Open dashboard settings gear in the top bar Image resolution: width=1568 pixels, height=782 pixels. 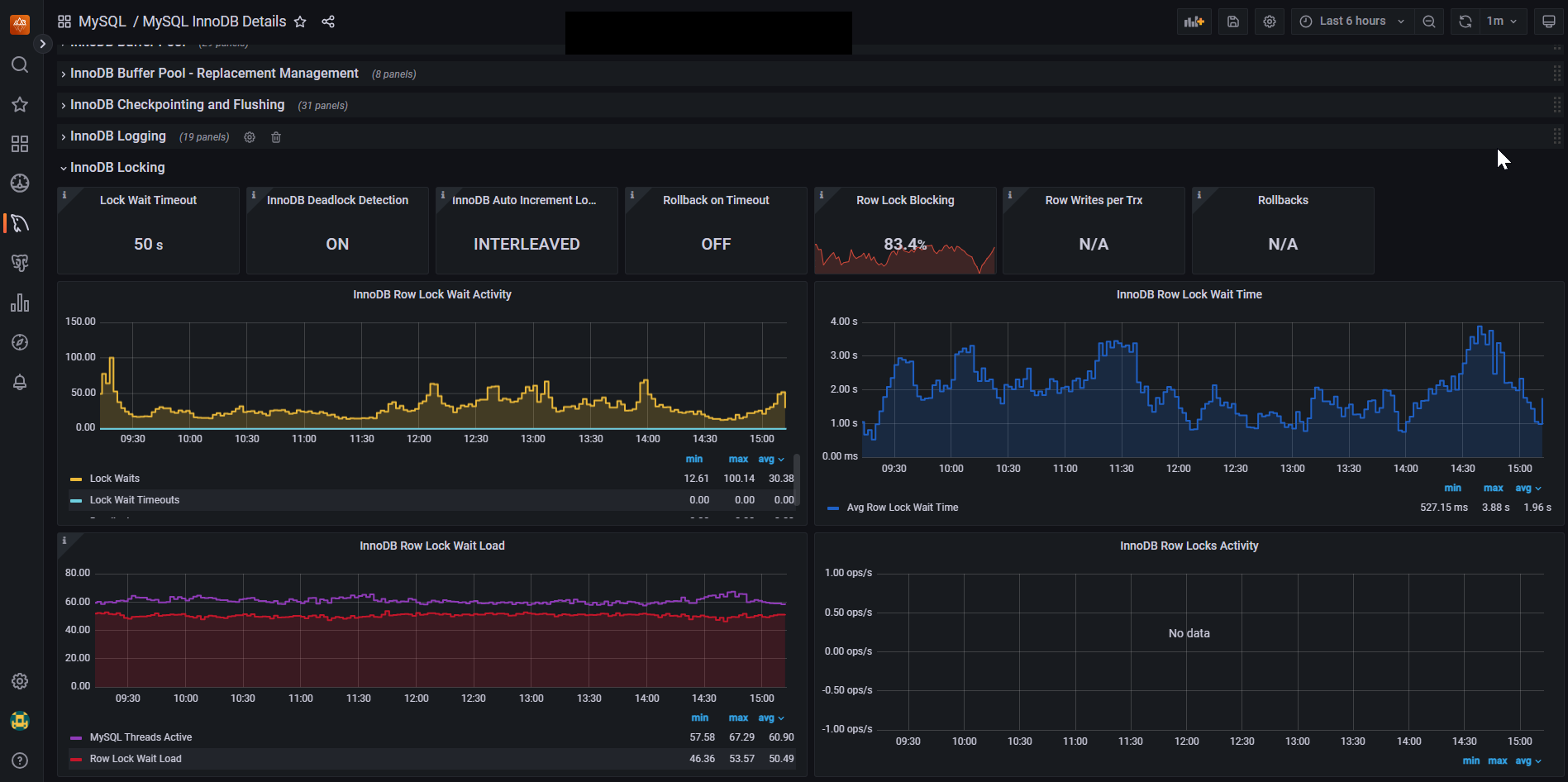coord(1270,21)
